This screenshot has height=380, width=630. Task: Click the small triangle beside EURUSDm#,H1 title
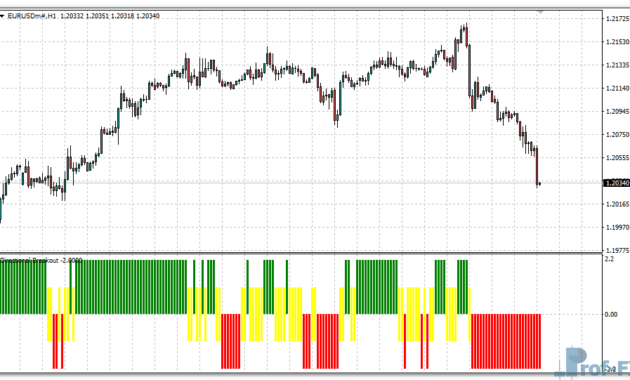(x=2, y=16)
